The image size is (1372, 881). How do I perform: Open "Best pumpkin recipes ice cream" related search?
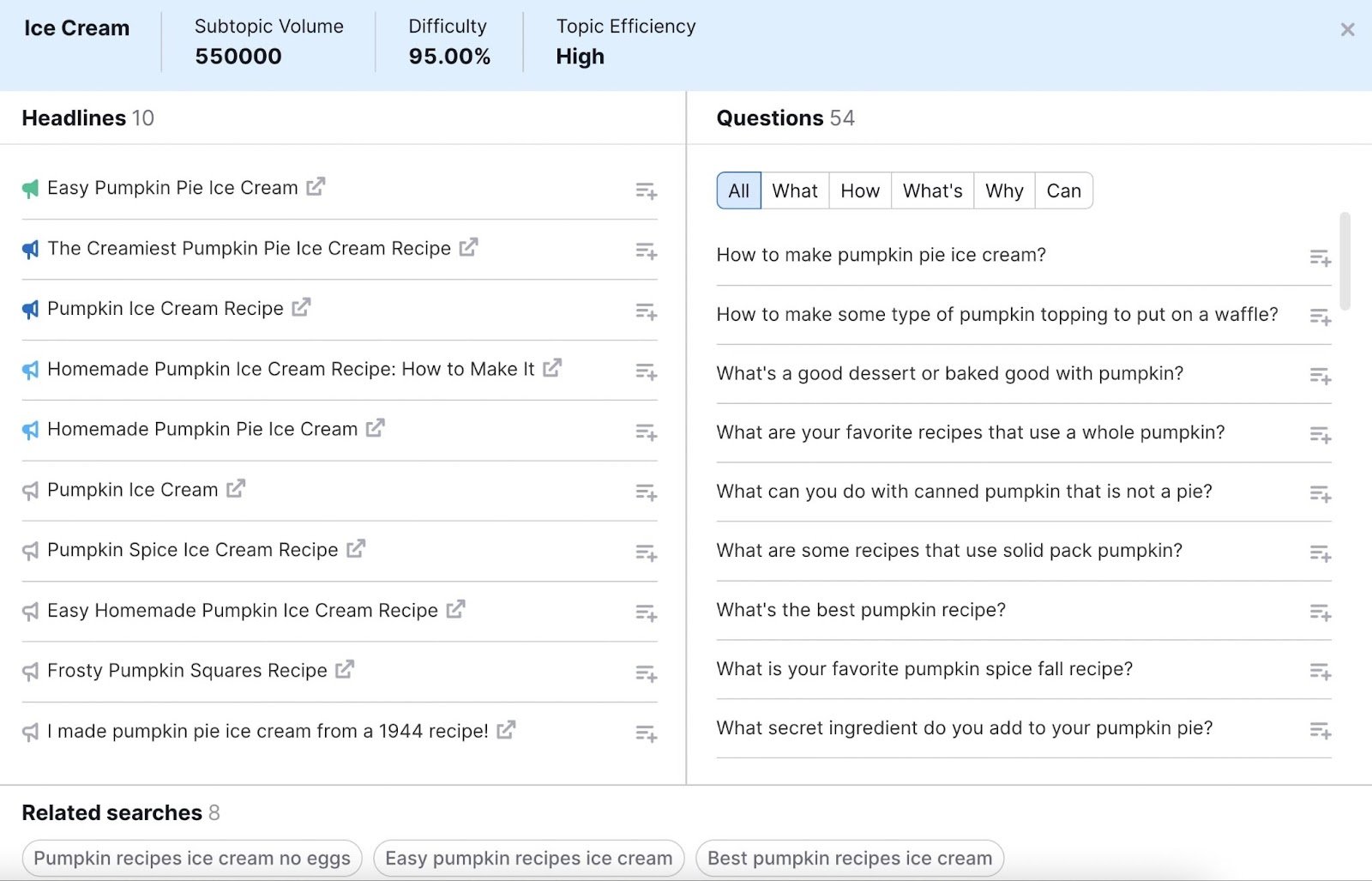[848, 857]
